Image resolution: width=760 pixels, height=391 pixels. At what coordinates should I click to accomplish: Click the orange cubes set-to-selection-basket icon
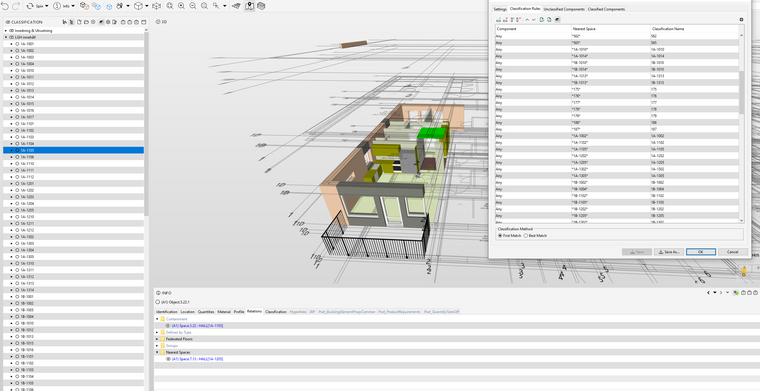pyautogui.click(x=84, y=6)
